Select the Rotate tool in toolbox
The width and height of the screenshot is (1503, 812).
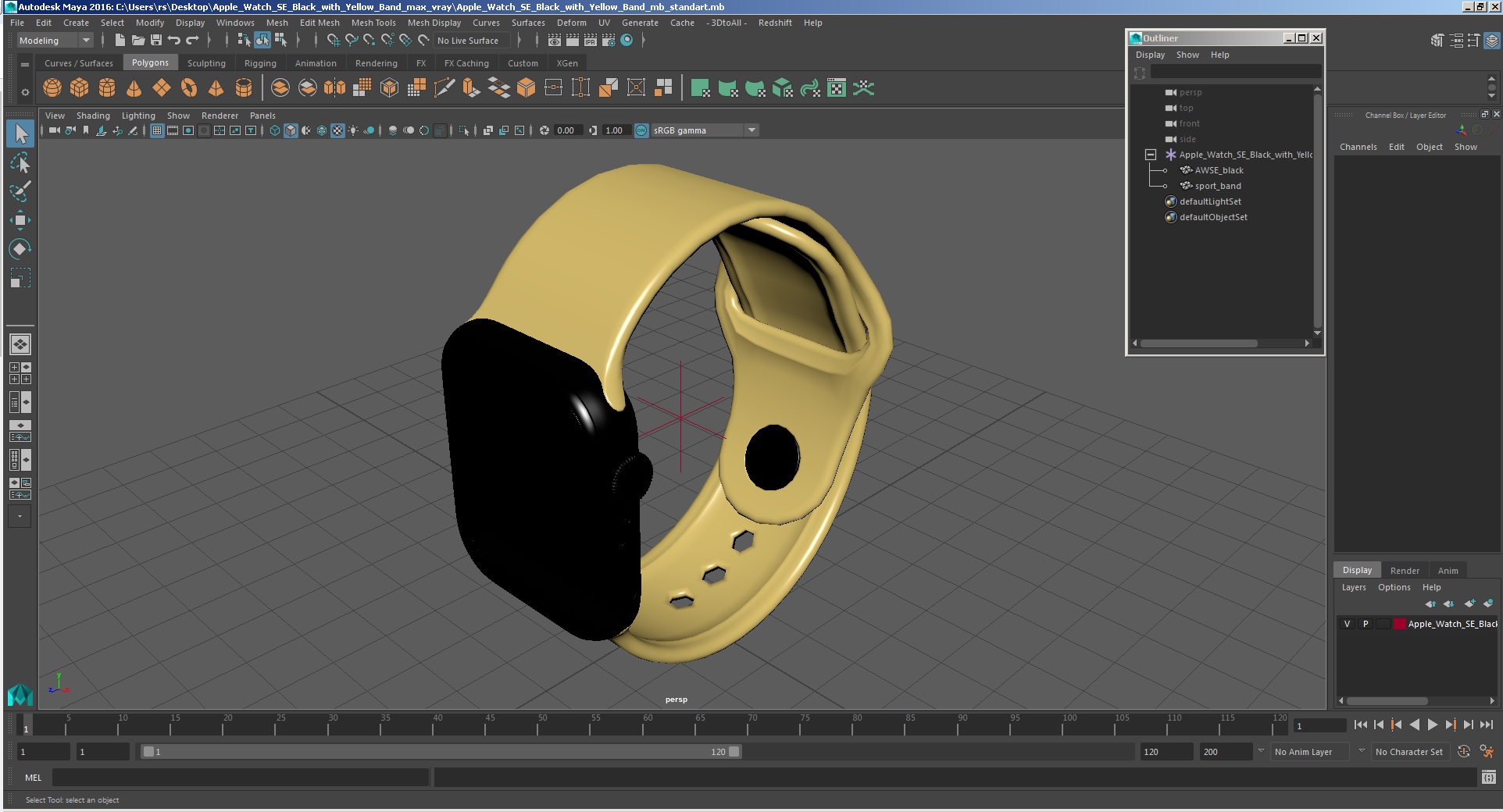(x=20, y=249)
